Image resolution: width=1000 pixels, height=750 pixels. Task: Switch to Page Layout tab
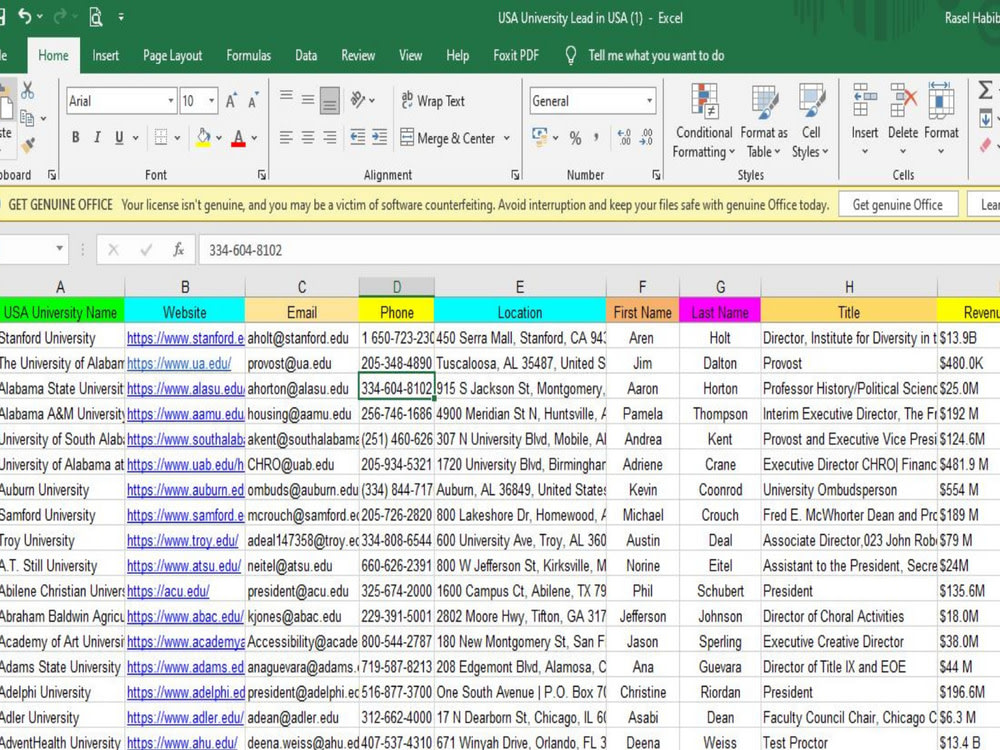[x=172, y=55]
